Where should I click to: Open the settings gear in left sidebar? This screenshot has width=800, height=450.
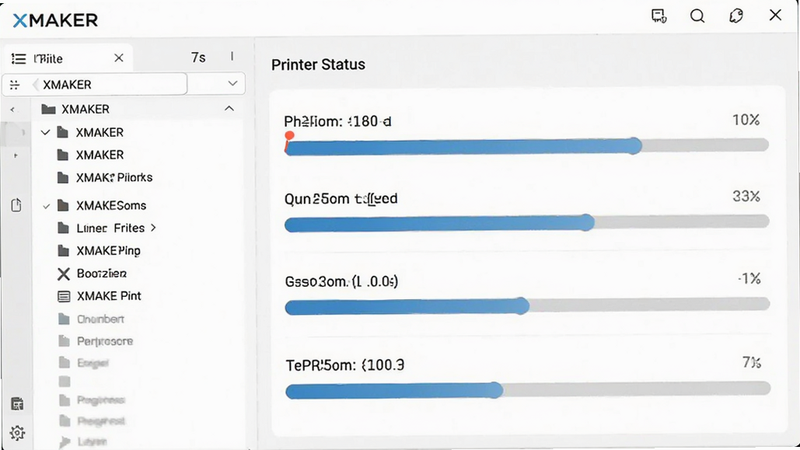coord(17,433)
